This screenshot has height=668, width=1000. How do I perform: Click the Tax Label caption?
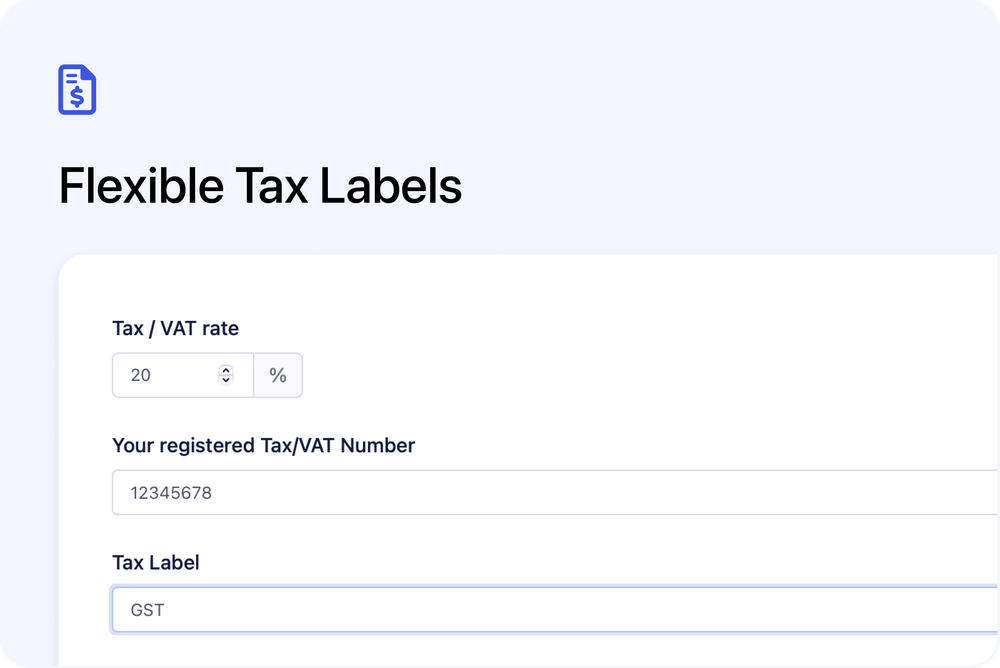tap(155, 562)
